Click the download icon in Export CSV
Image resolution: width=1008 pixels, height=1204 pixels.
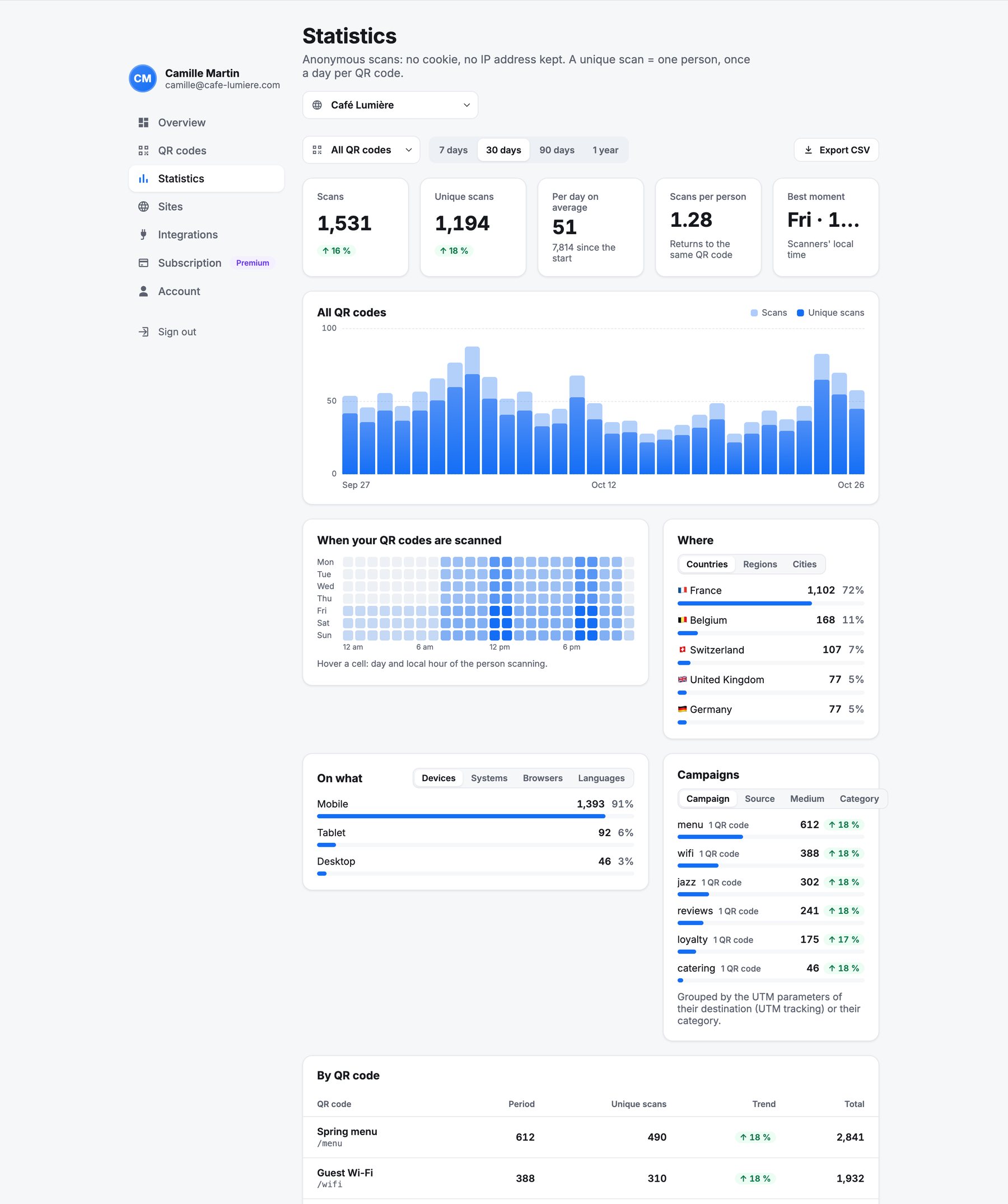click(809, 150)
